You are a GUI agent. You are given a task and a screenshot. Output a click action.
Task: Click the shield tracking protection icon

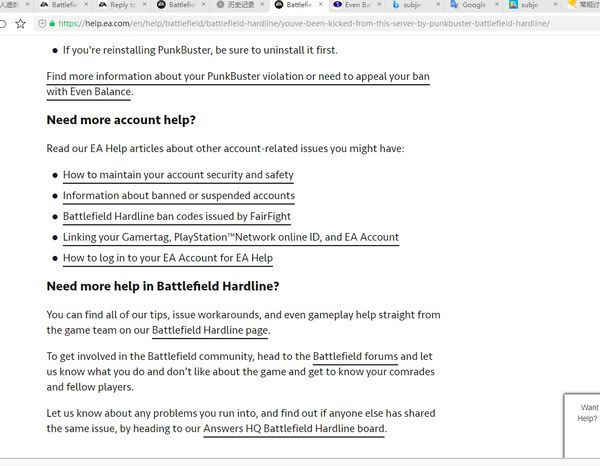(x=42, y=24)
